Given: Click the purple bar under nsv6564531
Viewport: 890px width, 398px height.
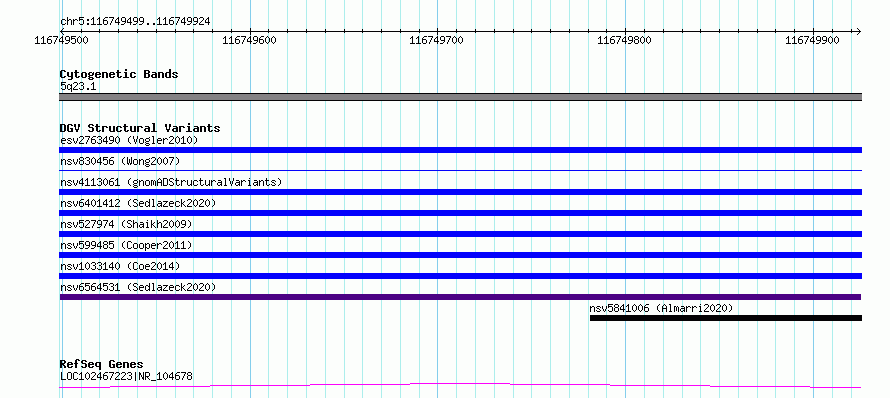Looking at the screenshot, I should (x=460, y=297).
